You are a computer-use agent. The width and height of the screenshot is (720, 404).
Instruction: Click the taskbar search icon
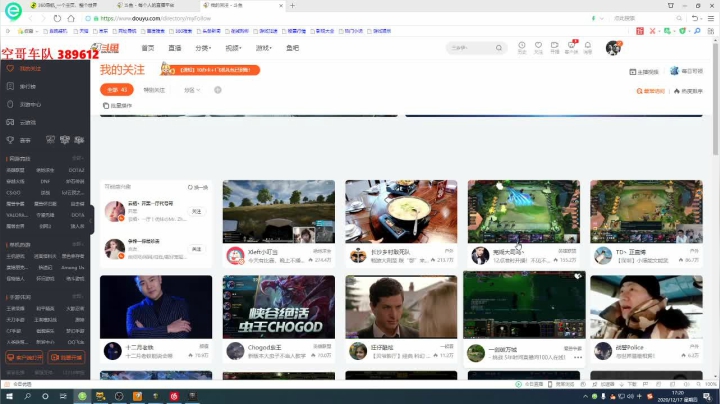[27, 396]
